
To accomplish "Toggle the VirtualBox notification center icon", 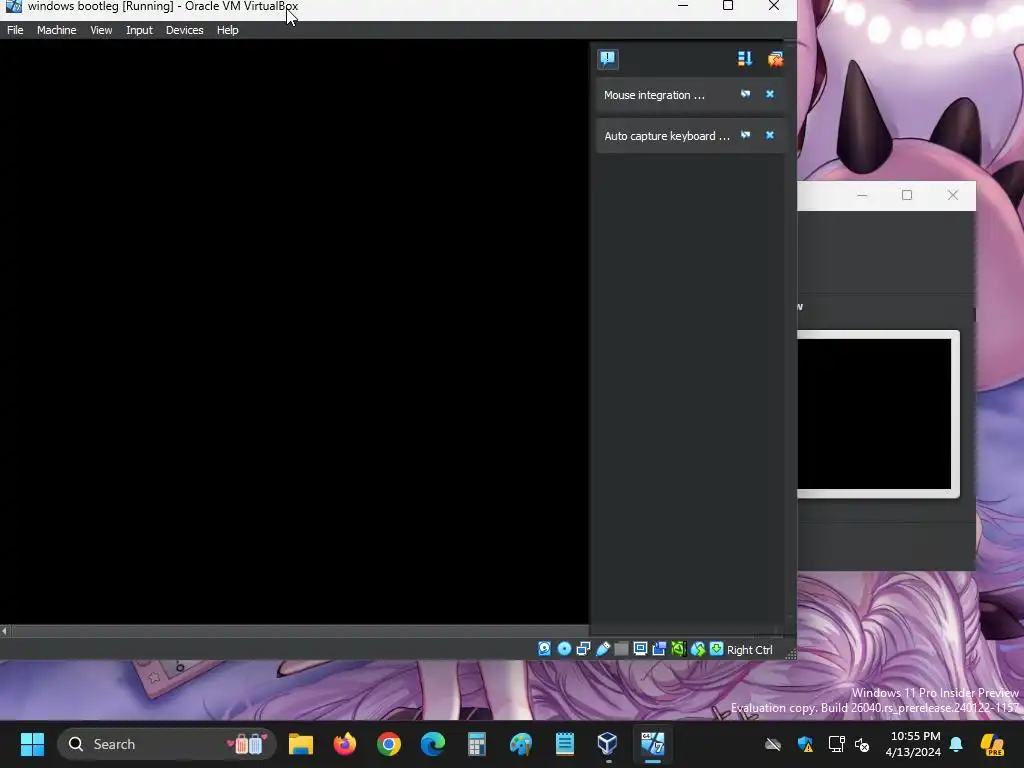I will pyautogui.click(x=607, y=59).
